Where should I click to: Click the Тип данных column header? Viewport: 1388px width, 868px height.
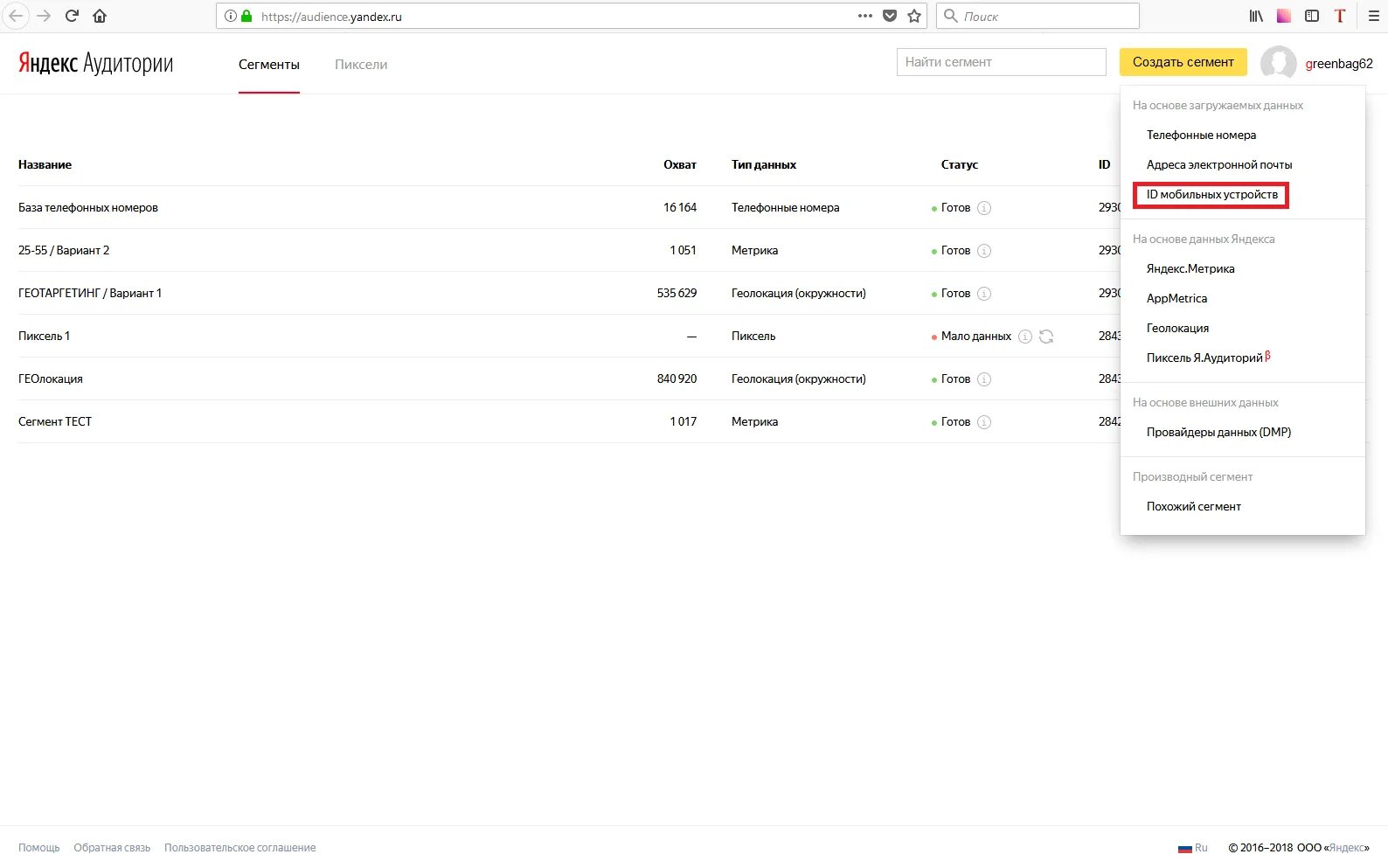(764, 164)
